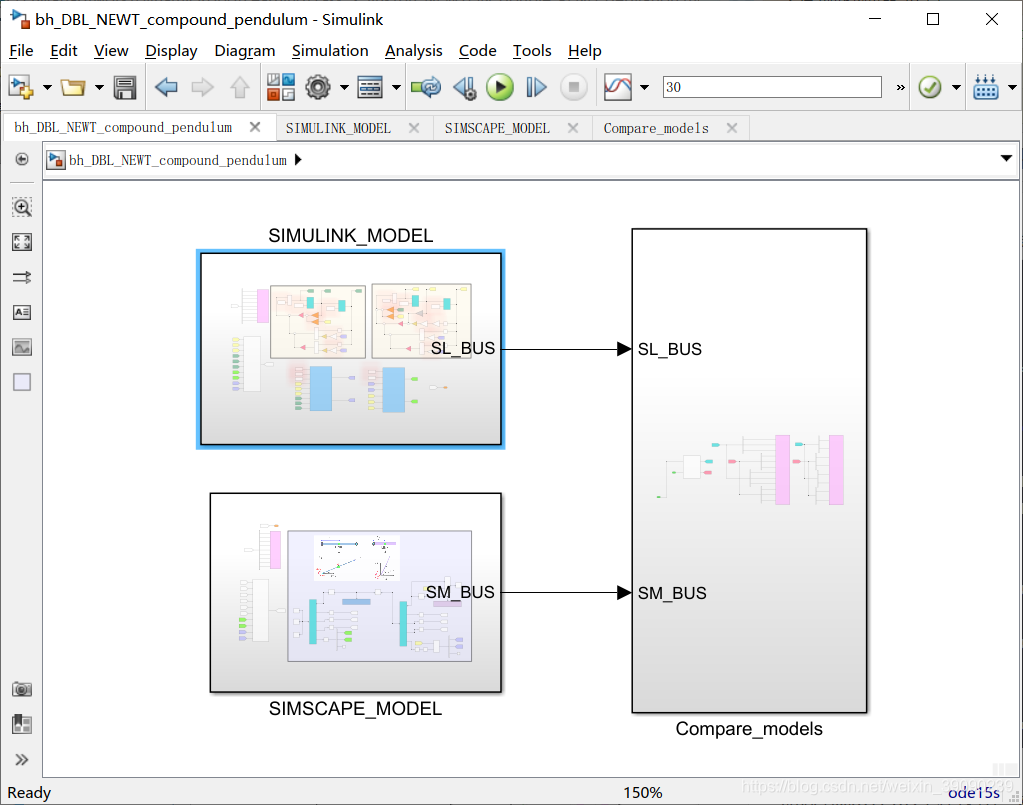Run the simulation with green Play

500,87
